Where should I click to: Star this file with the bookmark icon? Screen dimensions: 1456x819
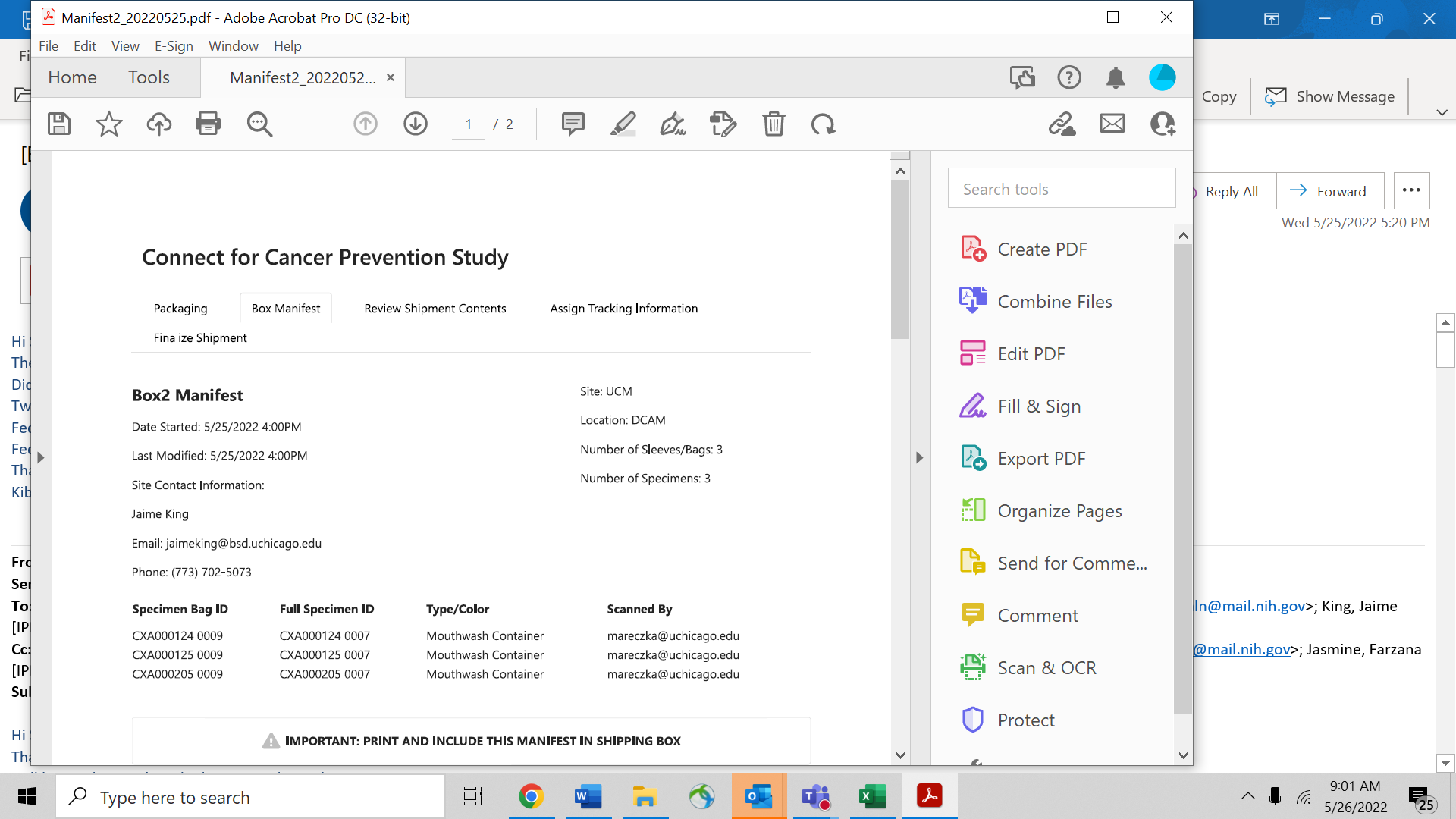[x=108, y=124]
